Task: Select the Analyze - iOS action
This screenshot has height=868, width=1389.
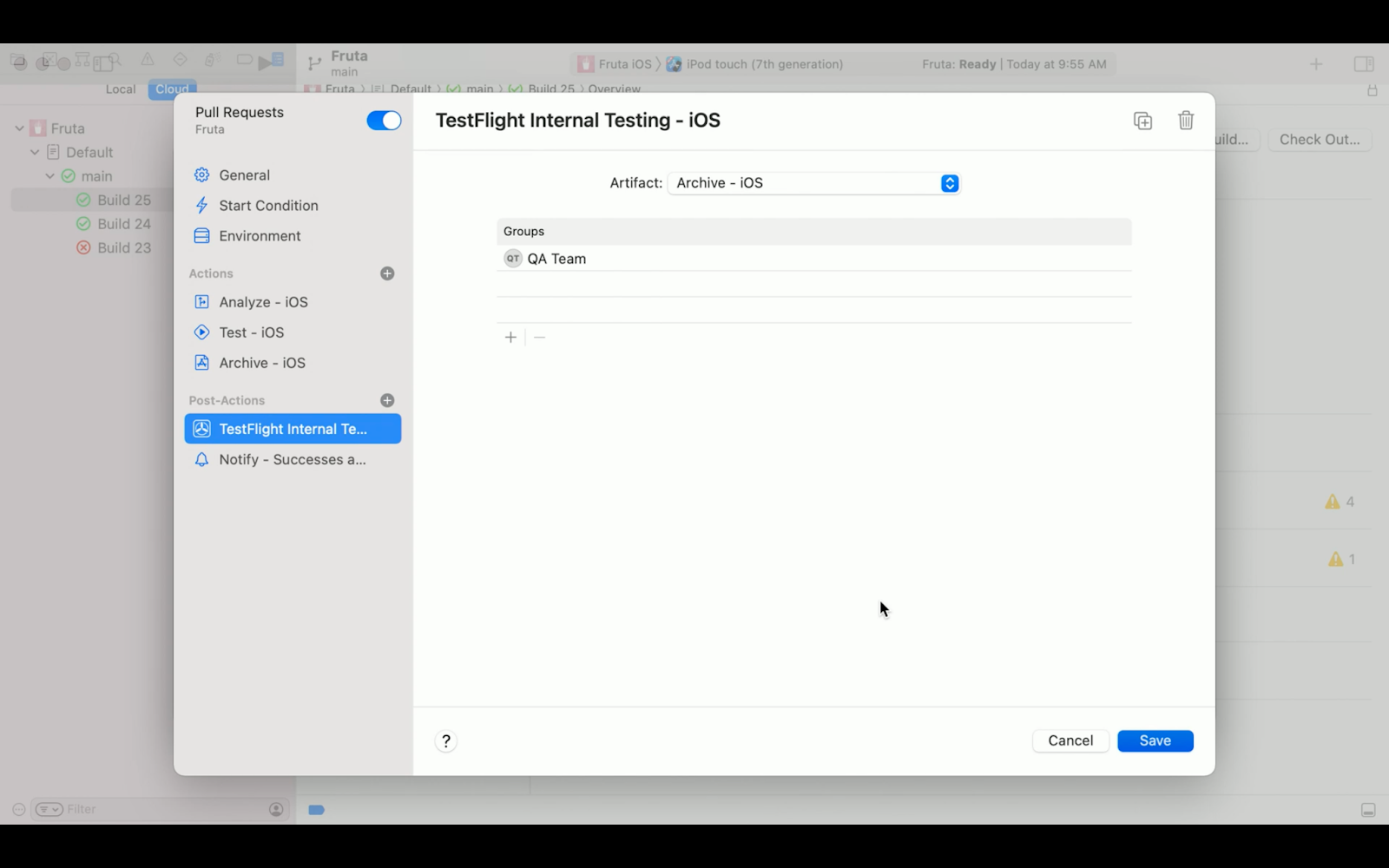Action: 293,302
